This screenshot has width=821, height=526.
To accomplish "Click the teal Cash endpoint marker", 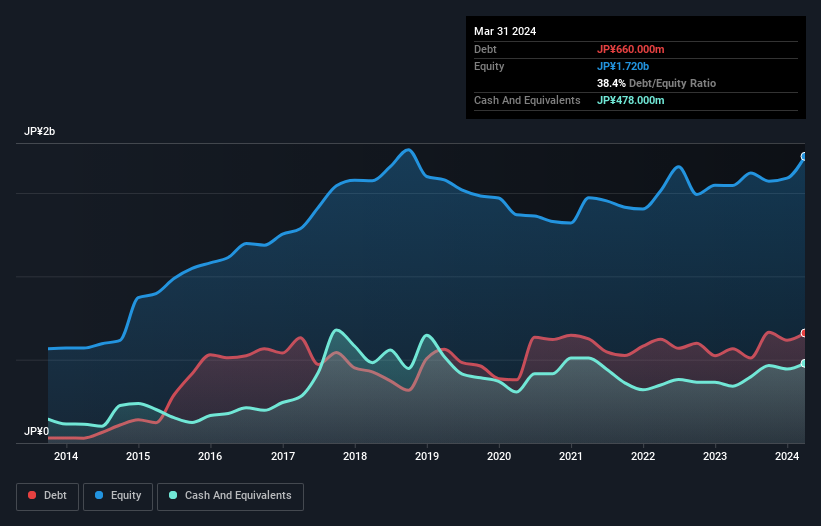I will (x=804, y=364).
